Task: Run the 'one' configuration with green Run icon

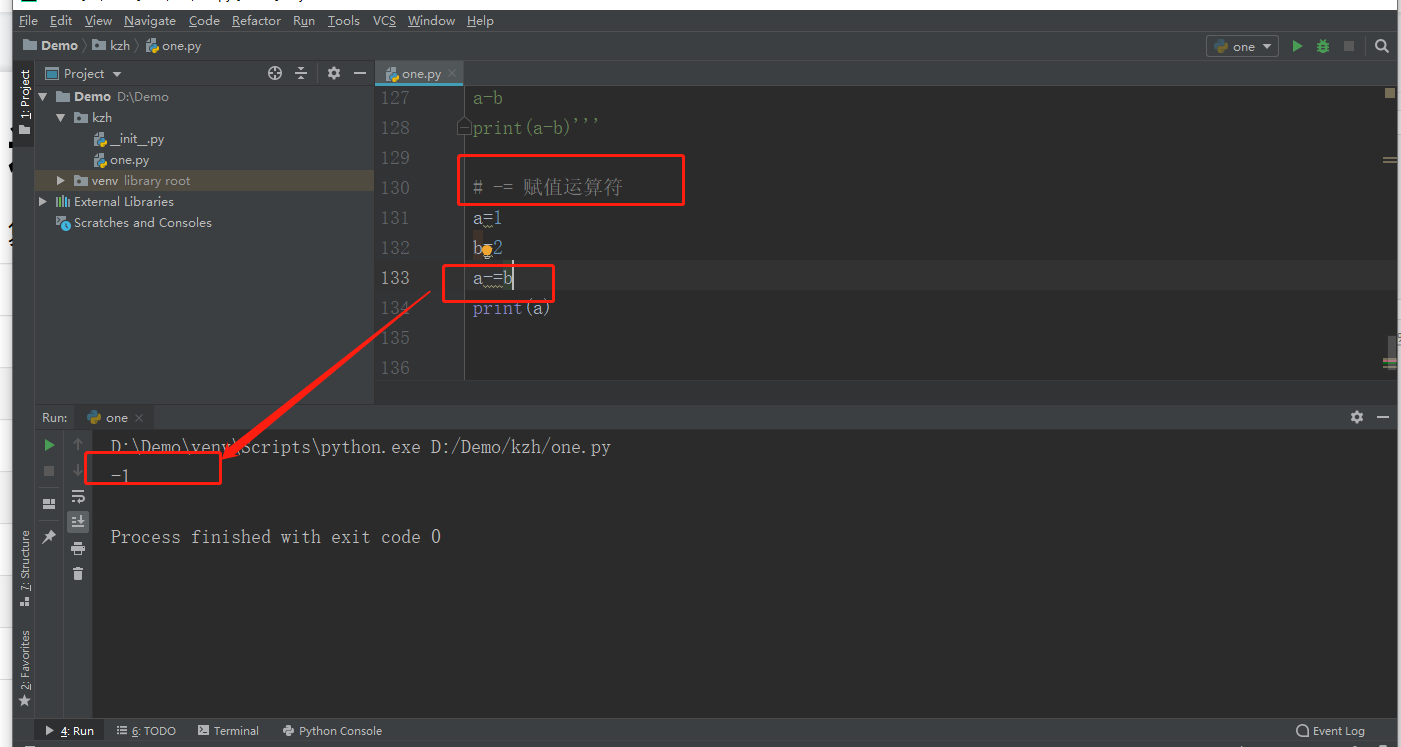Action: (1297, 46)
